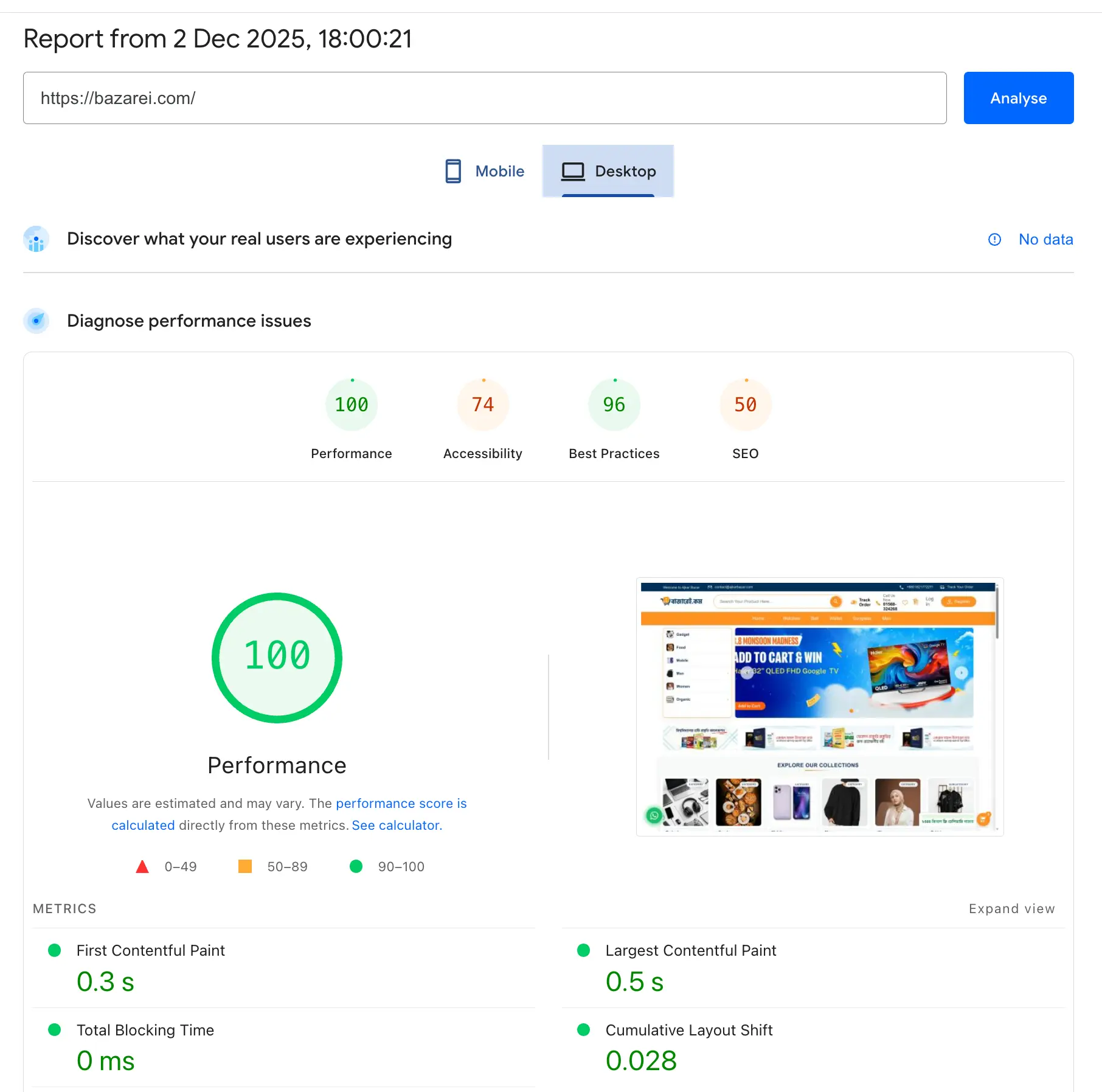The image size is (1102, 1092).
Task: Switch to the Mobile tab
Action: point(483,171)
